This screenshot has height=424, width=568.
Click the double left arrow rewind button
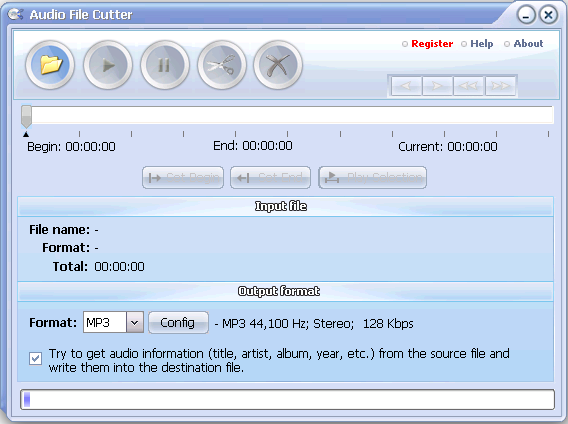pos(469,86)
